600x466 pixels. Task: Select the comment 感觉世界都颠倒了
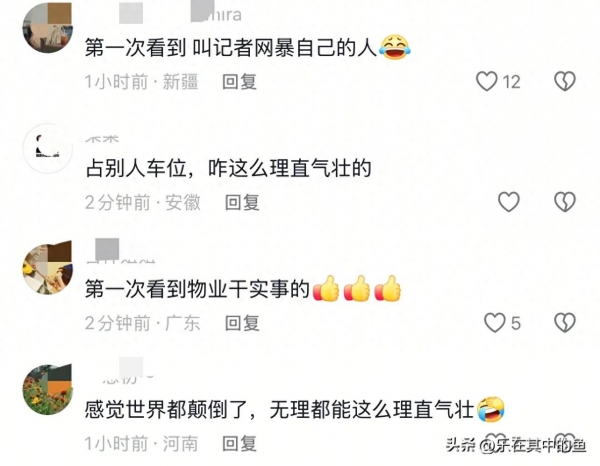tap(279, 410)
